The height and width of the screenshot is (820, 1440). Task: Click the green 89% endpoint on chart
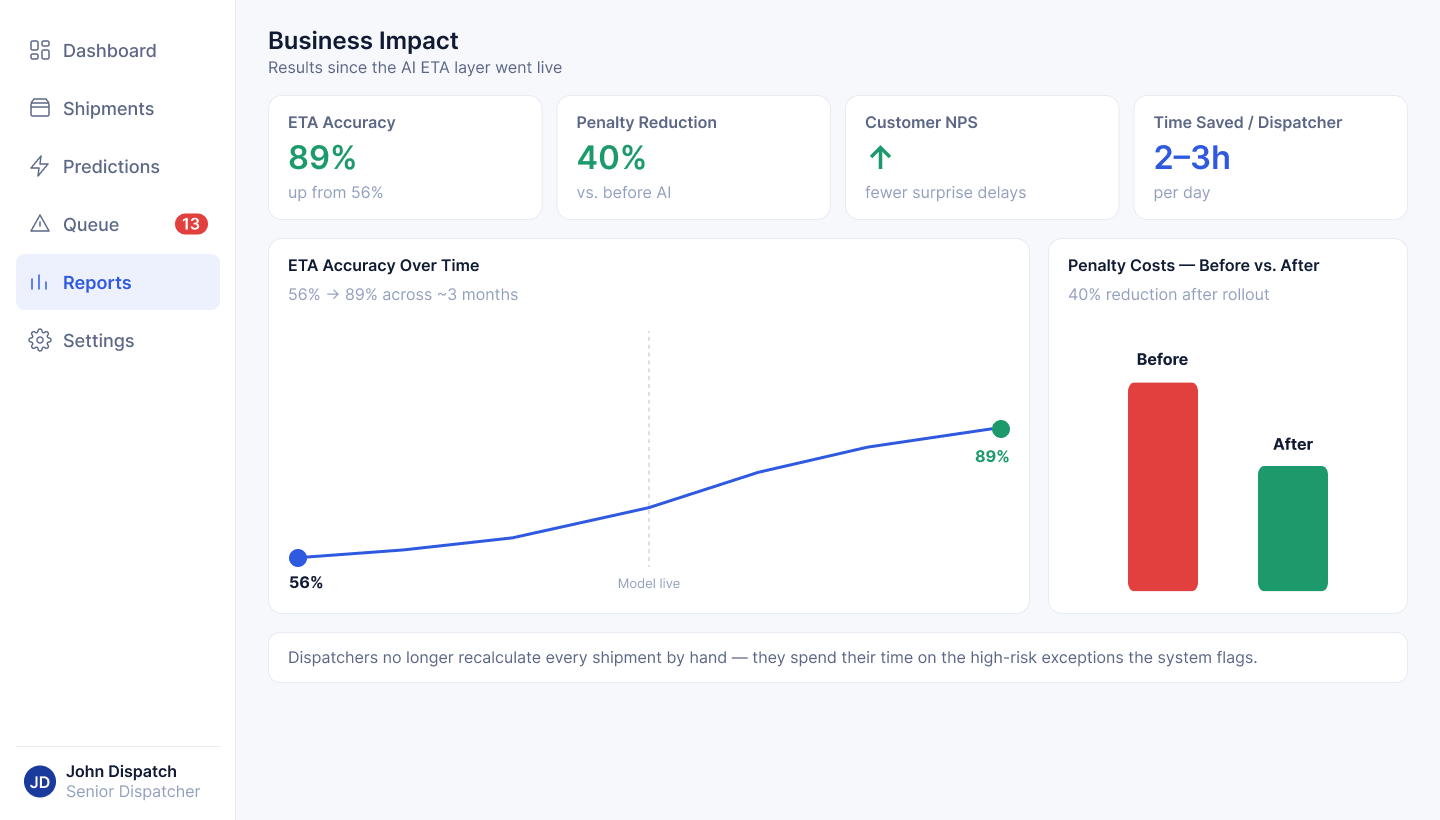[x=1001, y=429]
